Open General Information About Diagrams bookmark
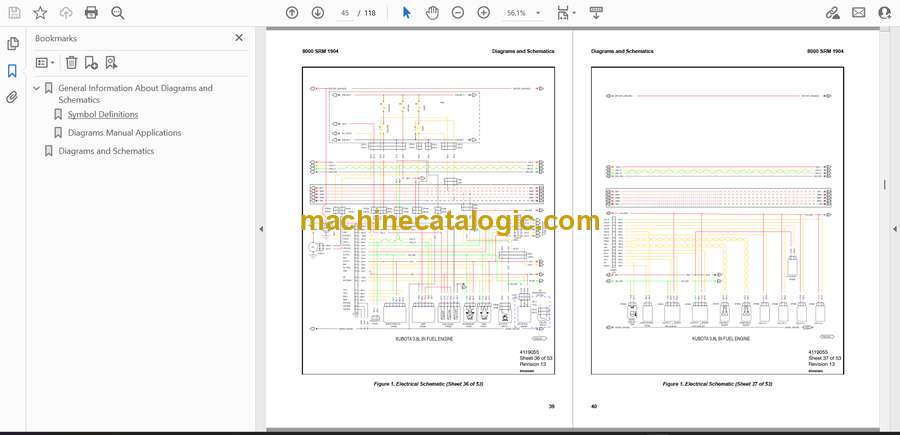Image resolution: width=900 pixels, height=435 pixels. point(135,94)
